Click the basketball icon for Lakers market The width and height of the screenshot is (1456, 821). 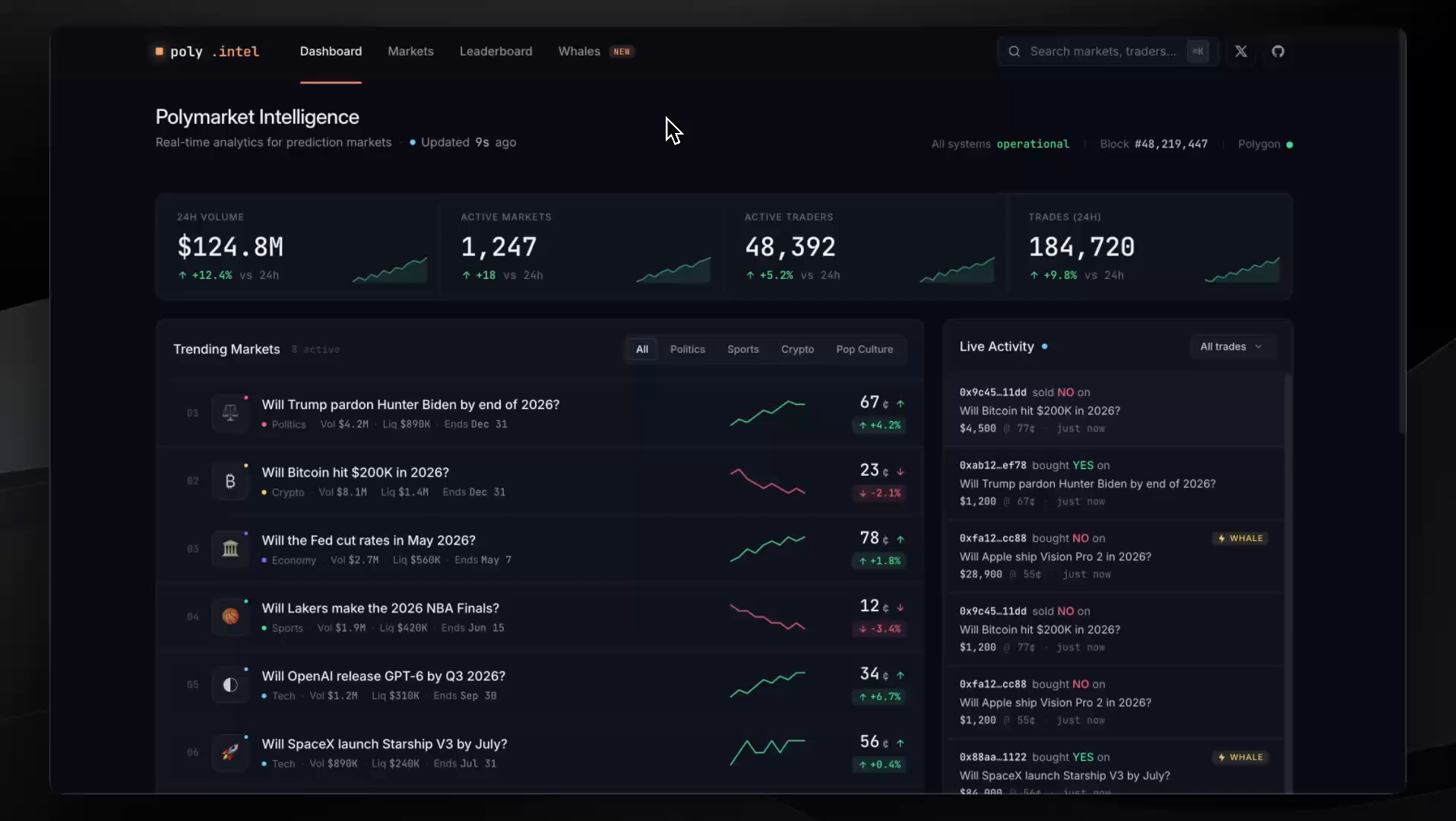click(230, 617)
